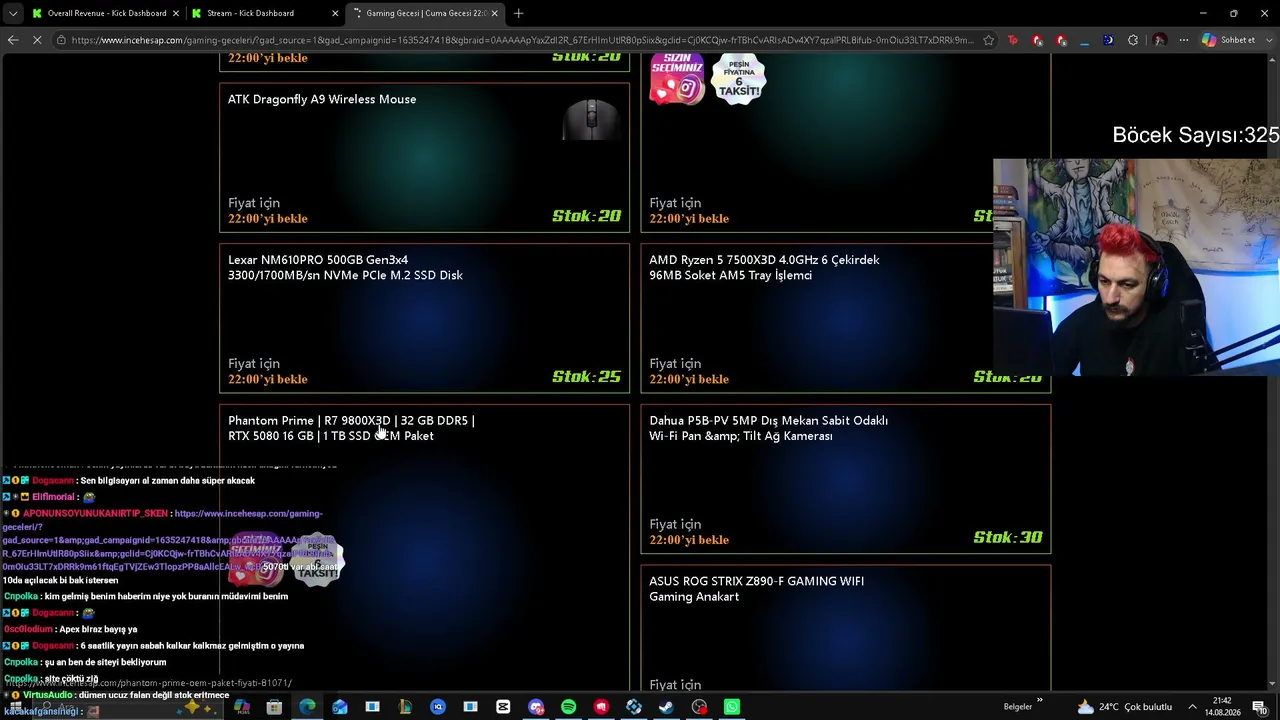Select the Gaming Gecesi browser tab
Screen dimensions: 1280x720
coord(424,13)
